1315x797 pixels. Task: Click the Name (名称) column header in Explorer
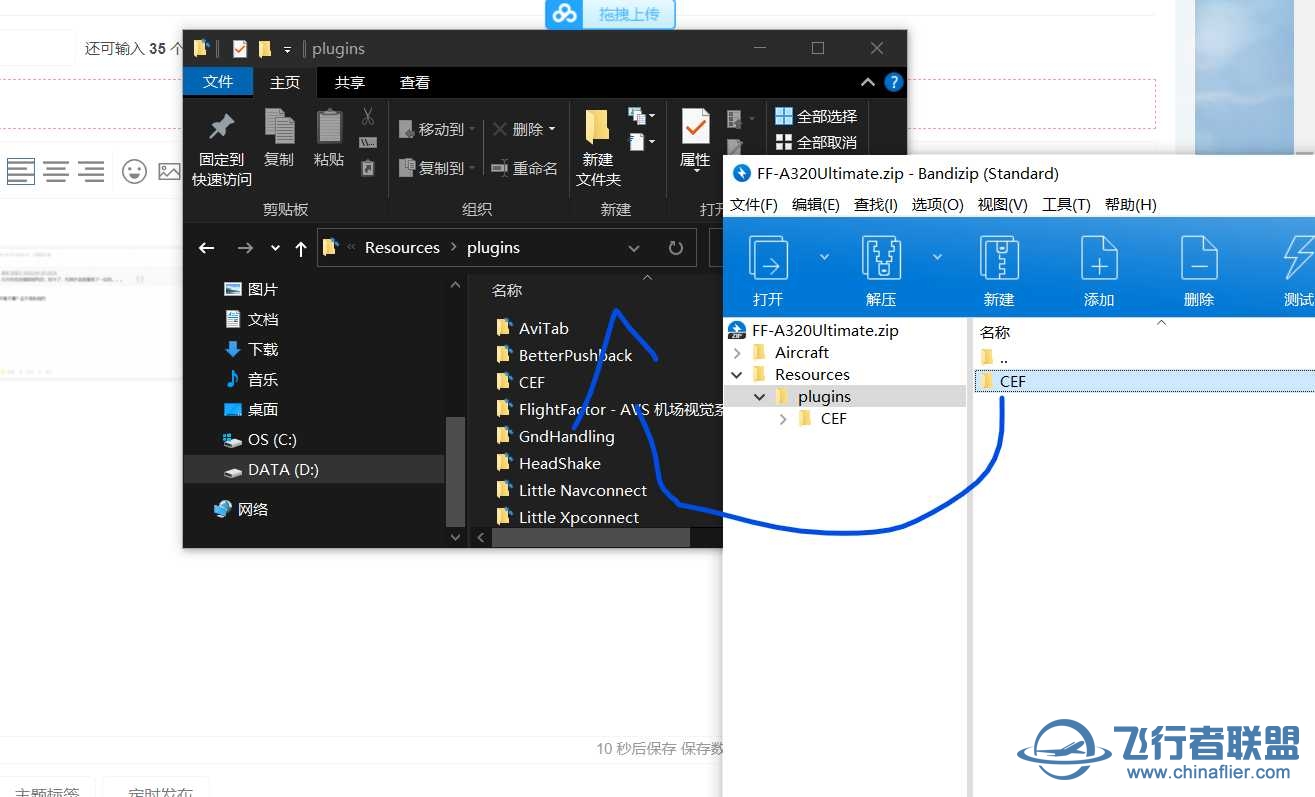[507, 290]
